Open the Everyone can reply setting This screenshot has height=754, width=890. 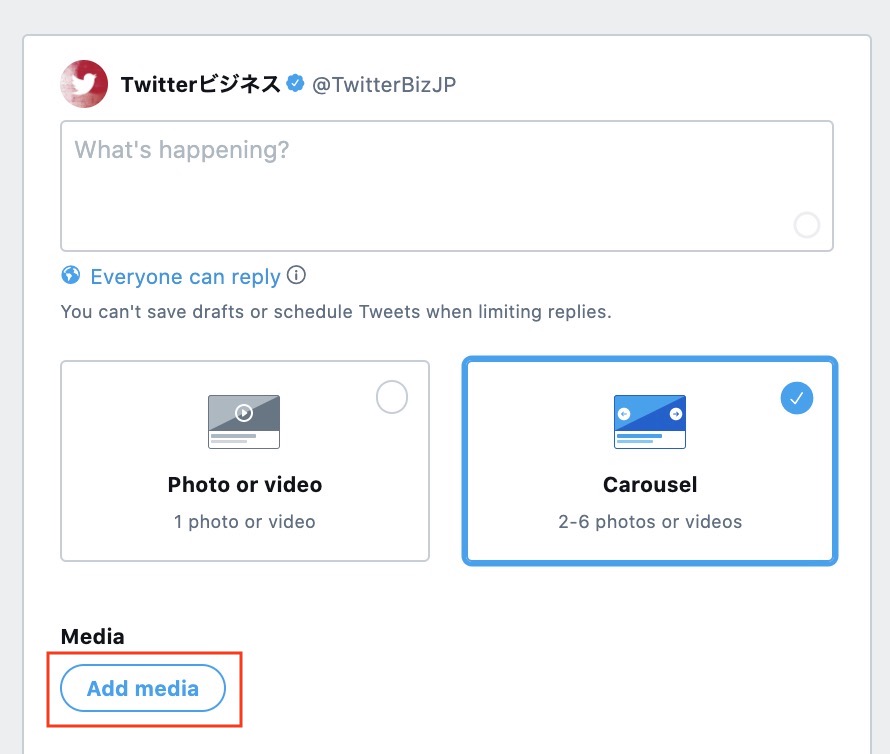click(185, 277)
